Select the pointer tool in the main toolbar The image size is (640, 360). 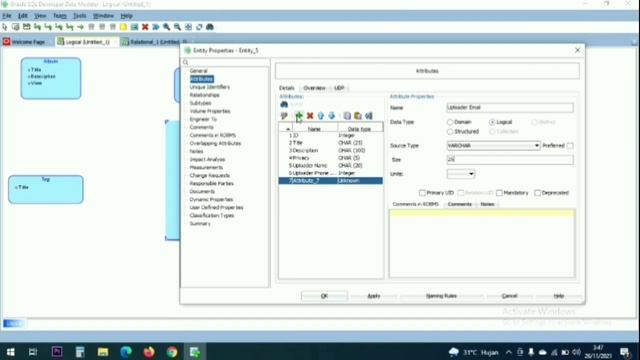[5, 27]
